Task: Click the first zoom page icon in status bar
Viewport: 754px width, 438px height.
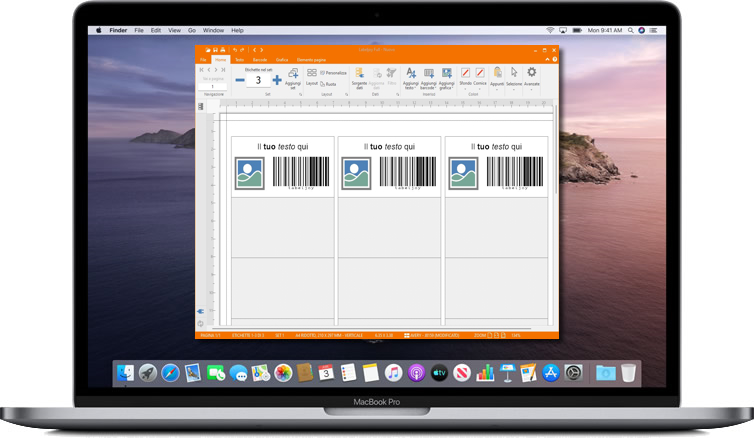Action: pos(490,335)
